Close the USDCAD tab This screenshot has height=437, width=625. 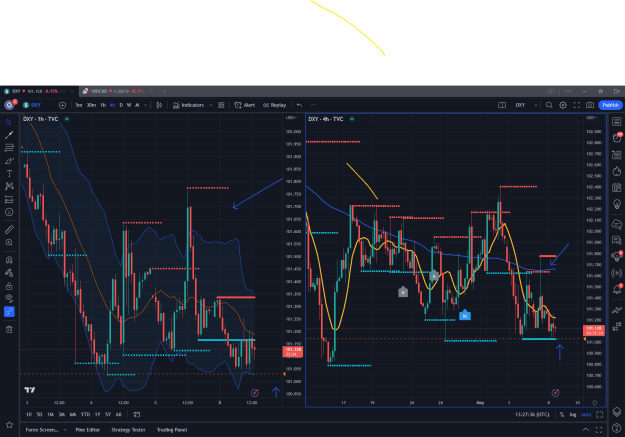(151, 91)
